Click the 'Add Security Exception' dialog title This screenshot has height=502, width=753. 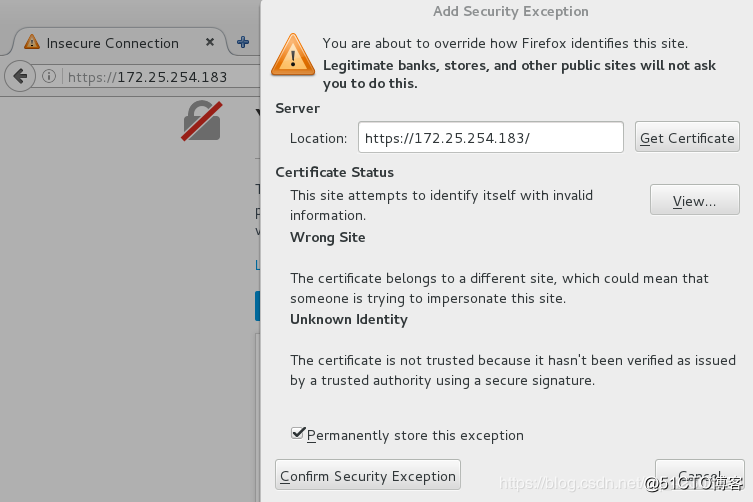point(511,11)
